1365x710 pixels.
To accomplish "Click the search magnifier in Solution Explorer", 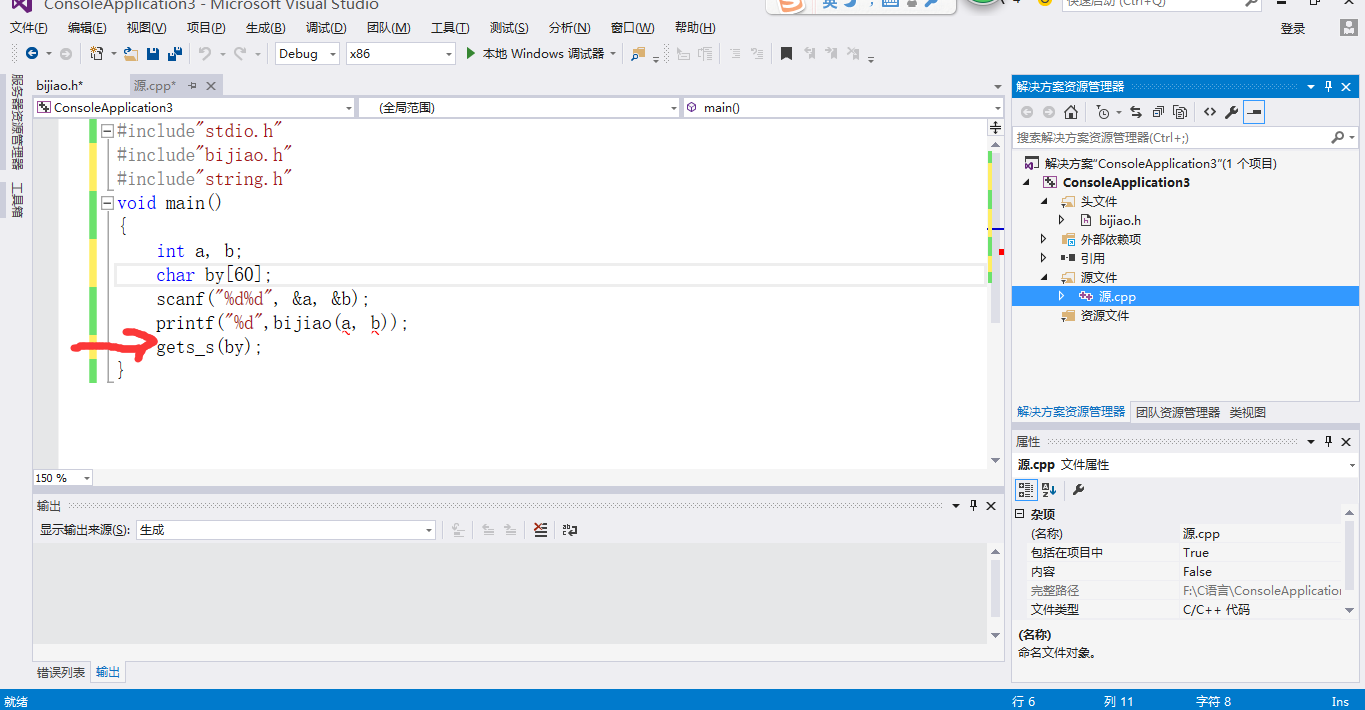I will pyautogui.click(x=1337, y=137).
